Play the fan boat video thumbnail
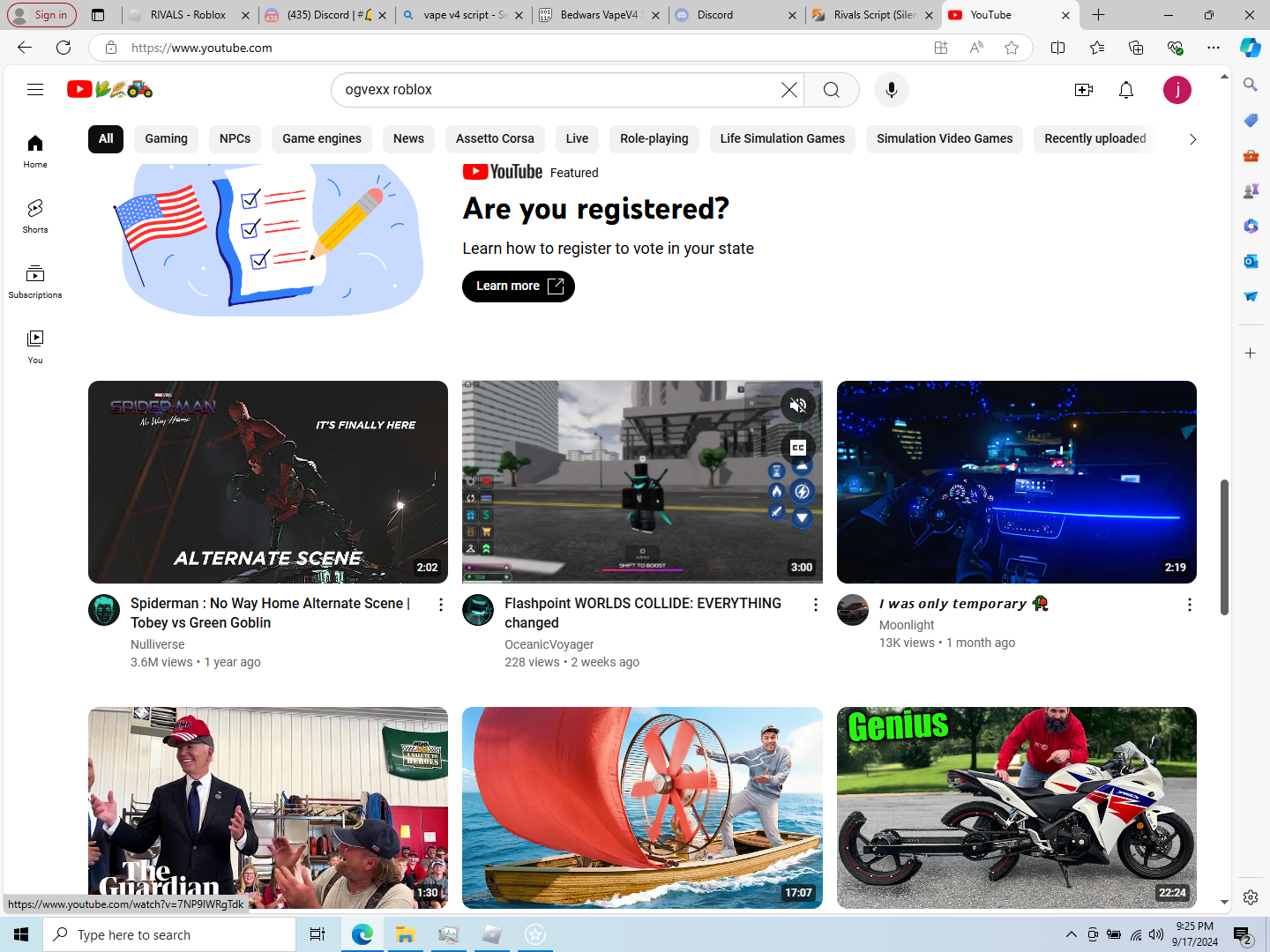The image size is (1270, 952). [642, 807]
